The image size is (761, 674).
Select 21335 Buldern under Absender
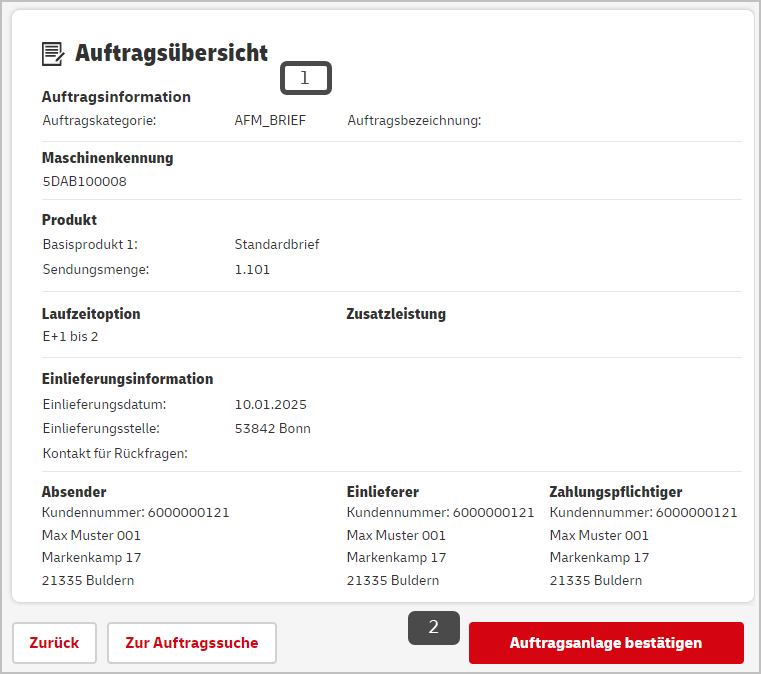88,580
